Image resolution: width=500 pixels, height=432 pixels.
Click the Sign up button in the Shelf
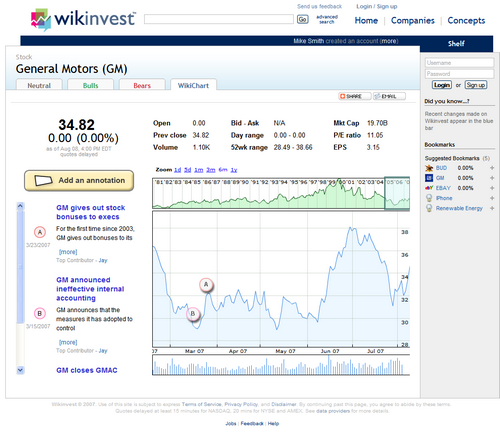(476, 85)
